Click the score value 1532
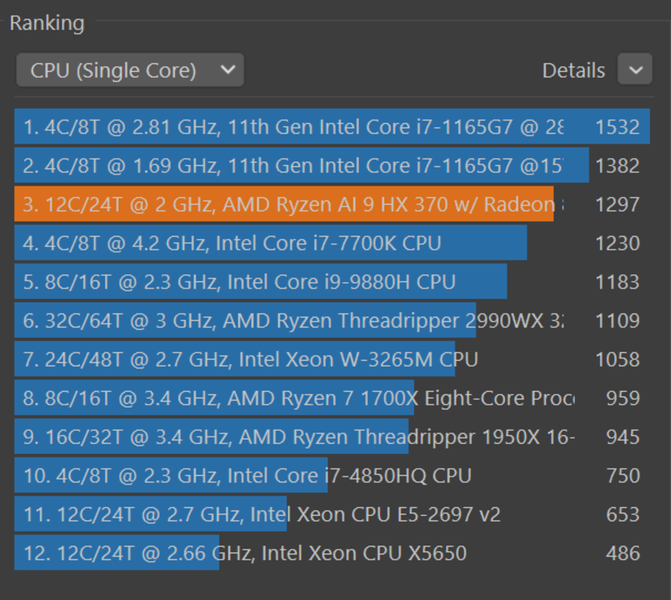 [618, 127]
